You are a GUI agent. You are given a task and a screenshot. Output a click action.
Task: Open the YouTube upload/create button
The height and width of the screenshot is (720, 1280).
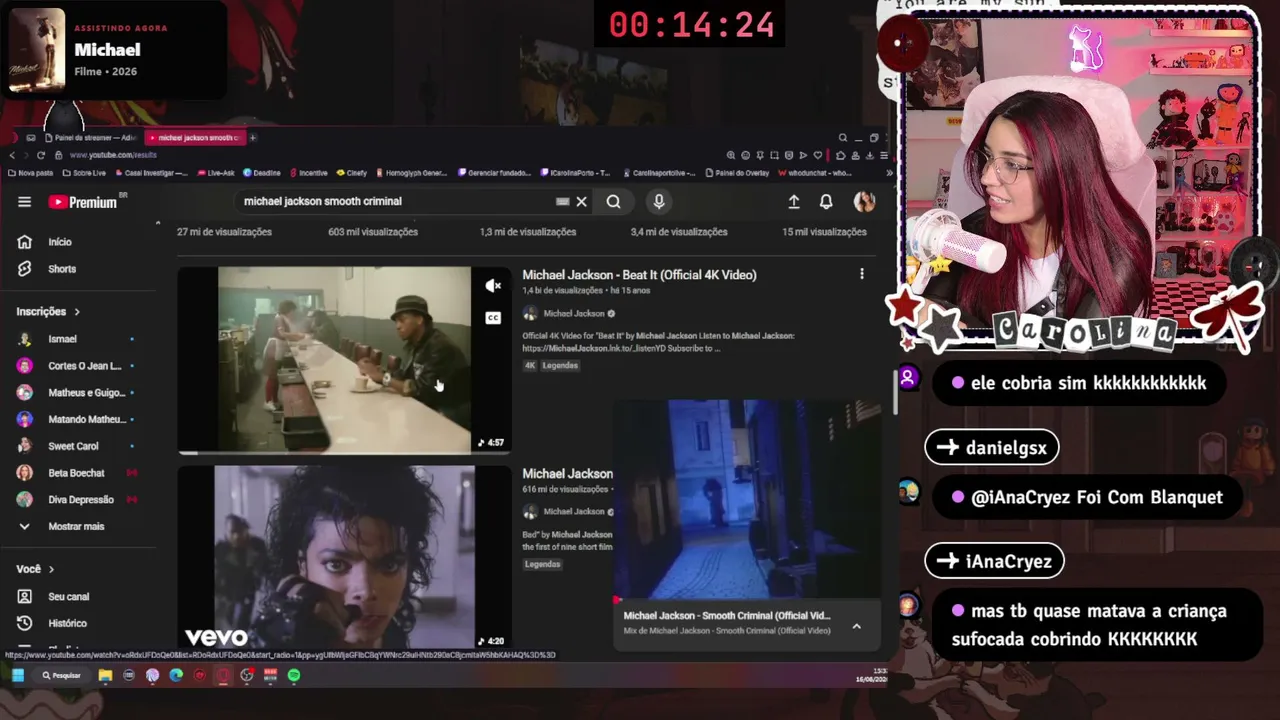click(794, 202)
